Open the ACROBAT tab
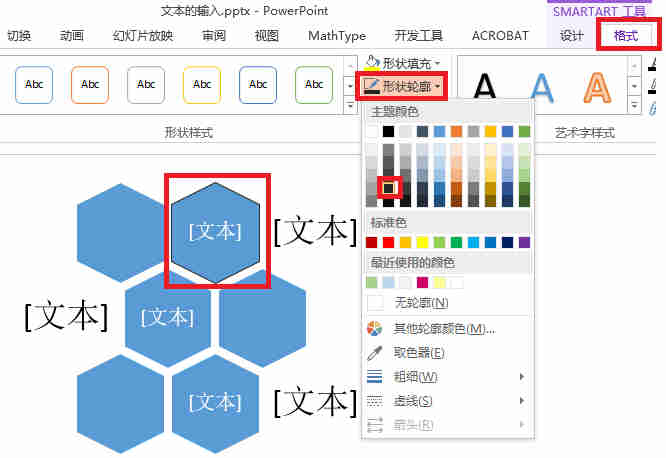This screenshot has width=666, height=458. (x=500, y=36)
